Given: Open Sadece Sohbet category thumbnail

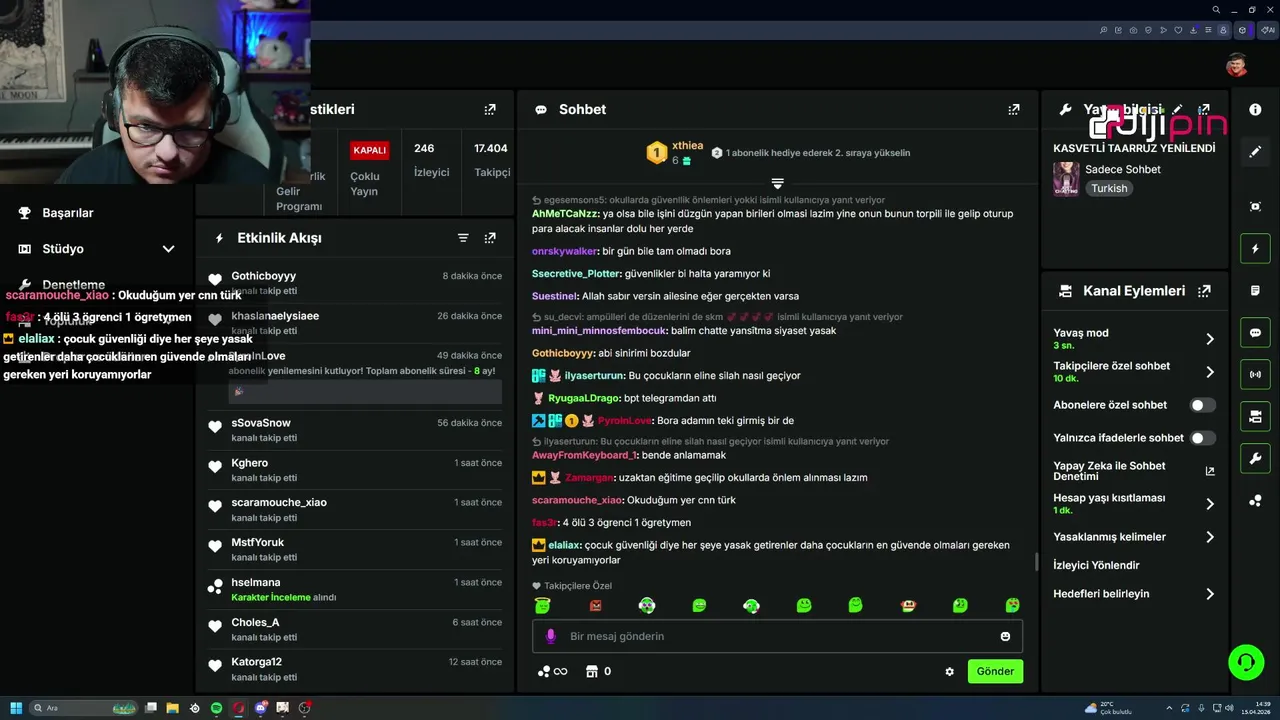Looking at the screenshot, I should (x=1066, y=179).
